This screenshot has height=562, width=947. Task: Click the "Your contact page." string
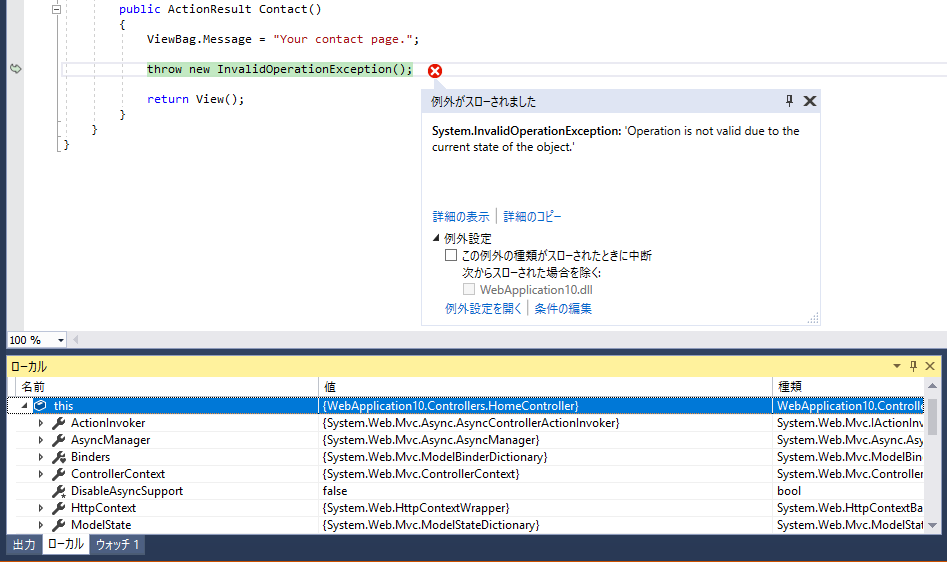click(x=343, y=39)
